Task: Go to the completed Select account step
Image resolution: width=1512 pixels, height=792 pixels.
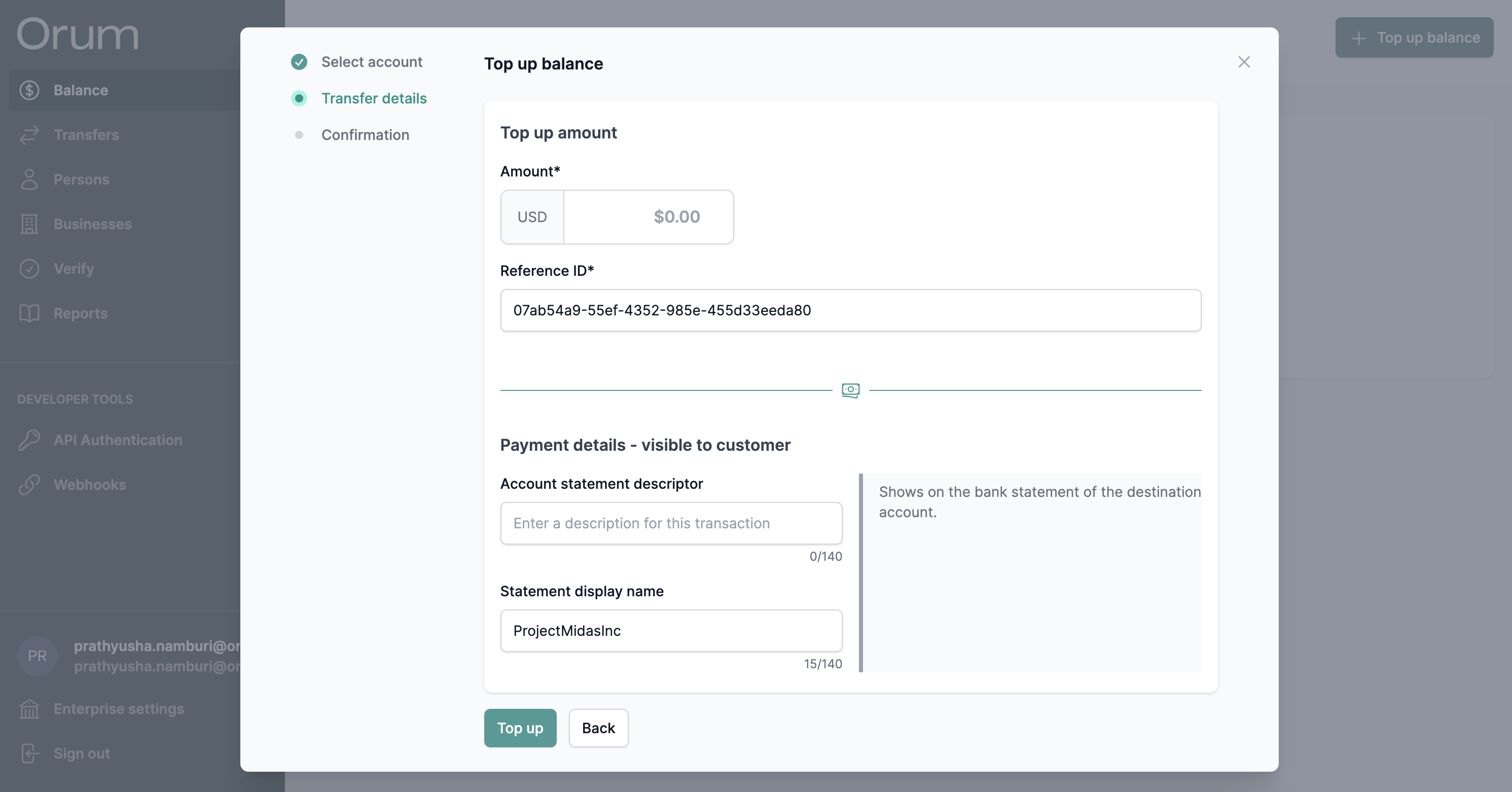Action: [x=371, y=62]
